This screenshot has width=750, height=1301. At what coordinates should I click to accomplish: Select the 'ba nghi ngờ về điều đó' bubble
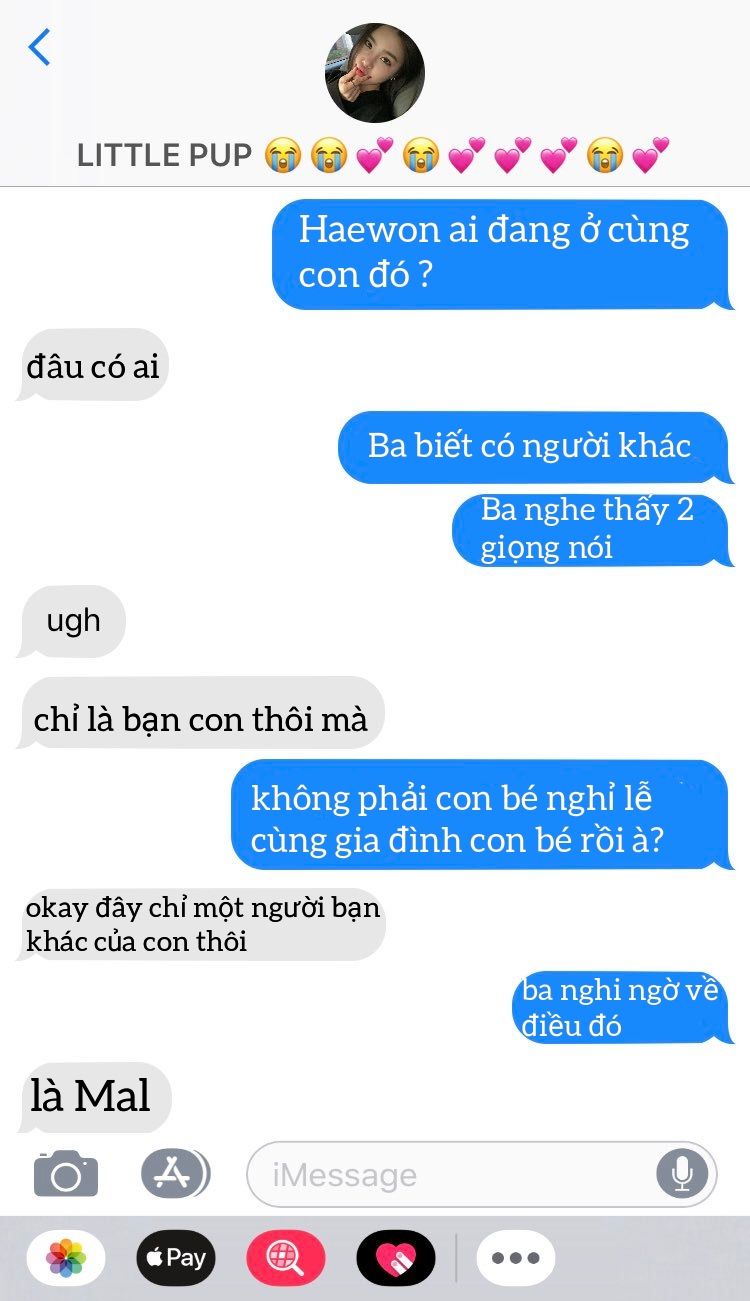[624, 1008]
